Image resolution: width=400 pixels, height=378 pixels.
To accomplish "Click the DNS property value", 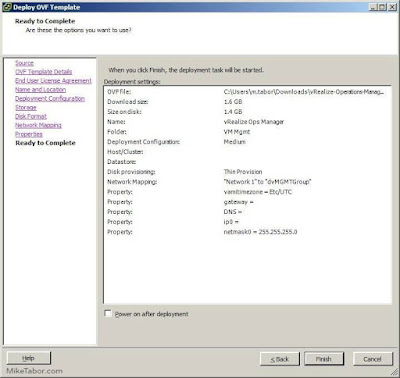I will pos(233,212).
